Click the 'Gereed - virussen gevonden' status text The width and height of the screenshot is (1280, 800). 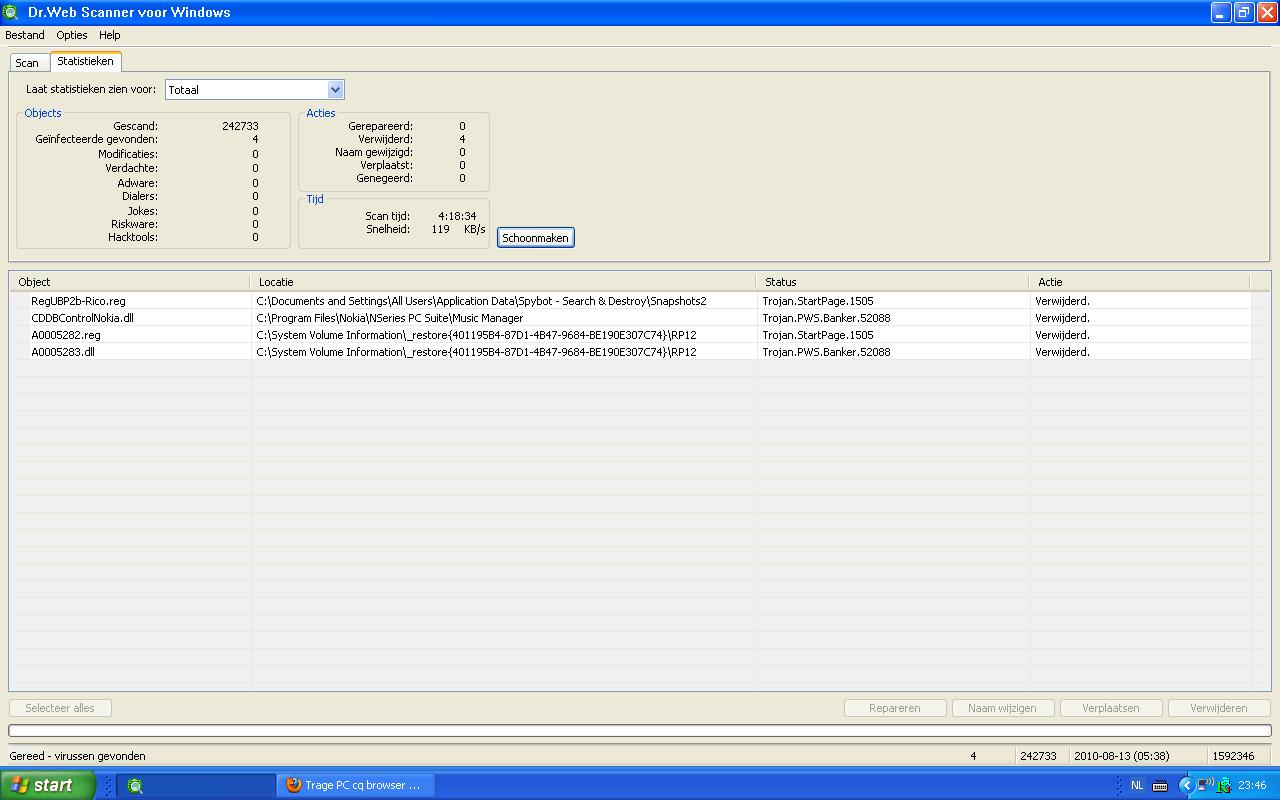pos(77,756)
